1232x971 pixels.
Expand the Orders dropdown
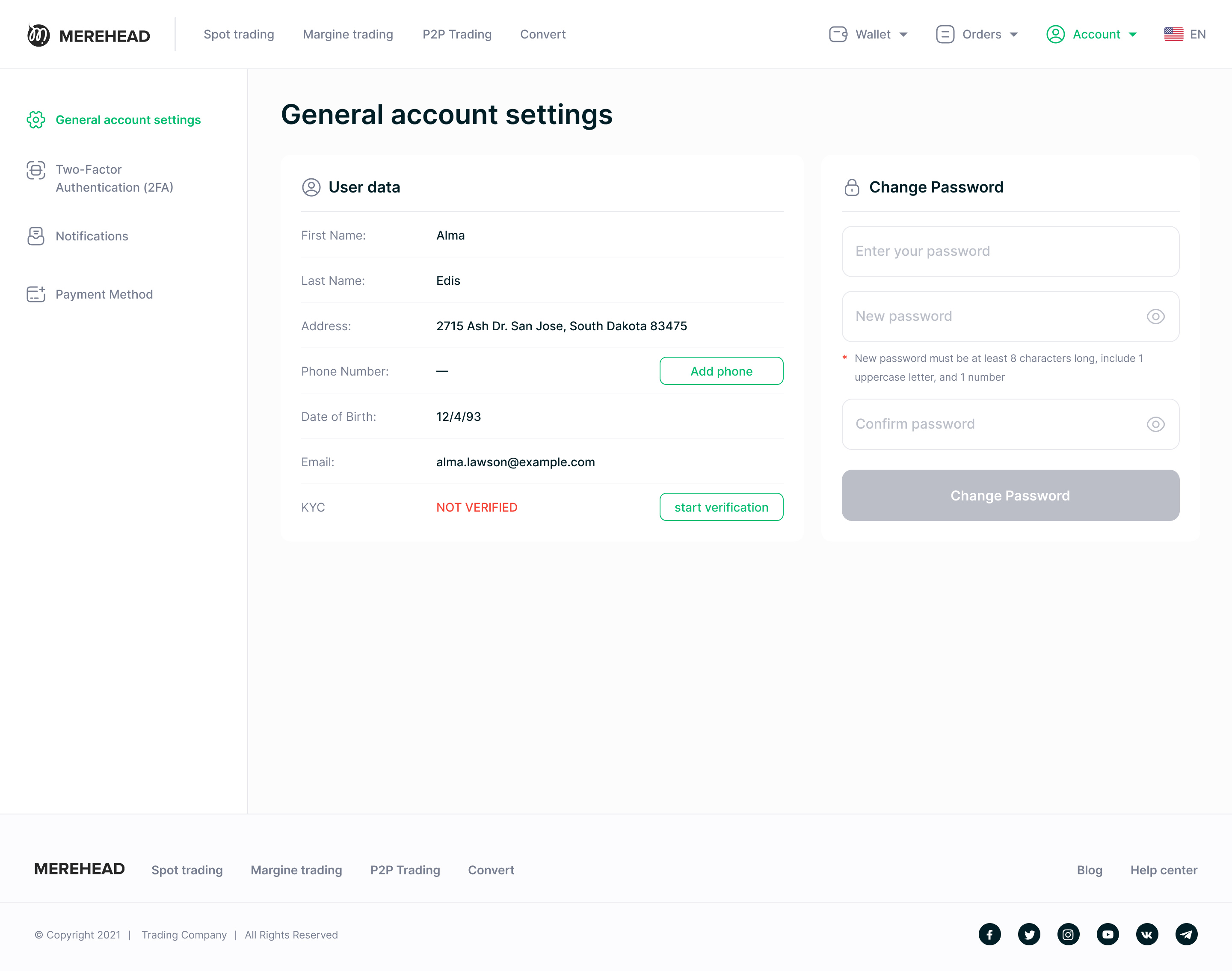click(x=977, y=34)
